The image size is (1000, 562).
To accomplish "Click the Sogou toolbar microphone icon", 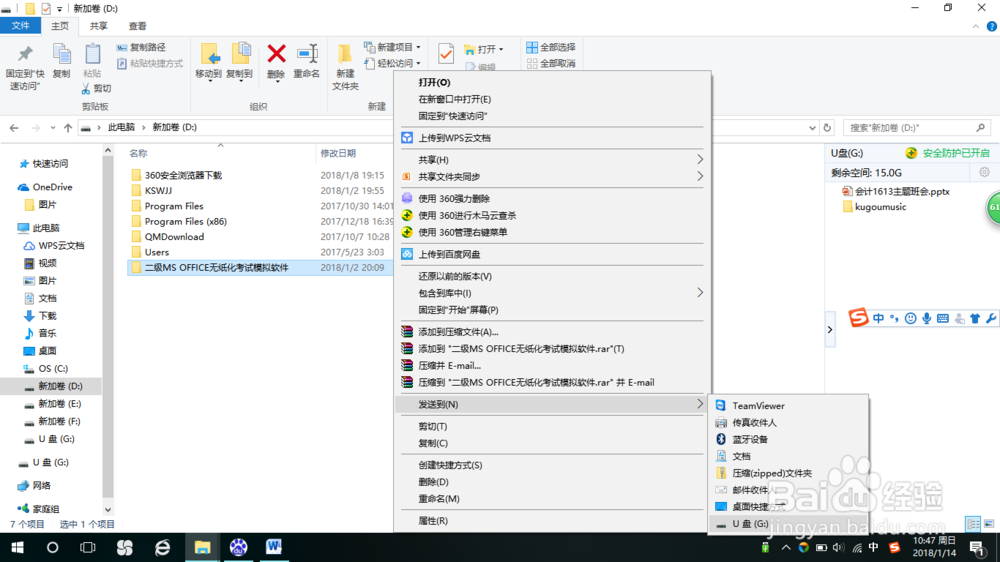I will (x=927, y=318).
